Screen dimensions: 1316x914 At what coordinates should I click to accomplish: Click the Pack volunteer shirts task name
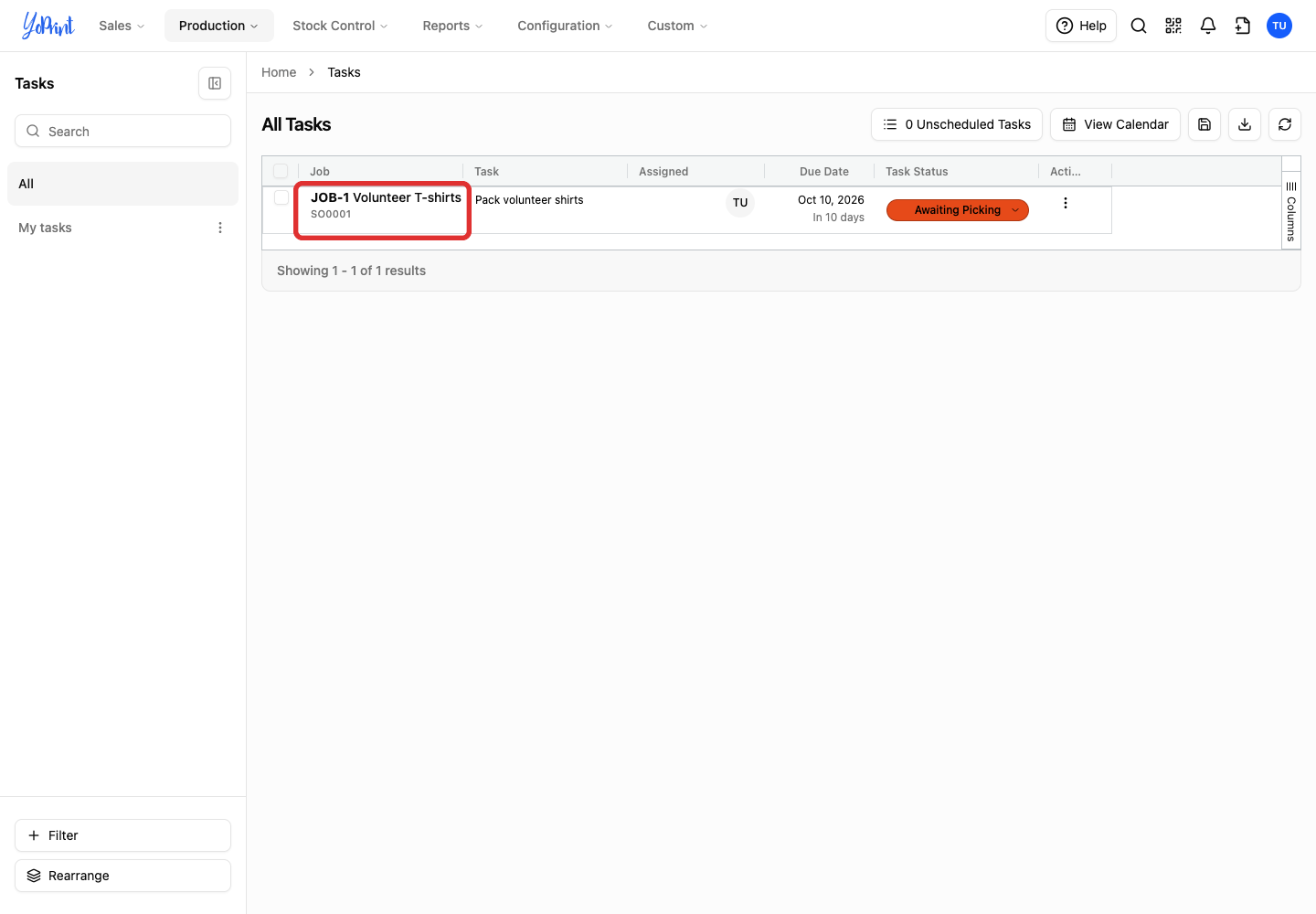coord(529,200)
